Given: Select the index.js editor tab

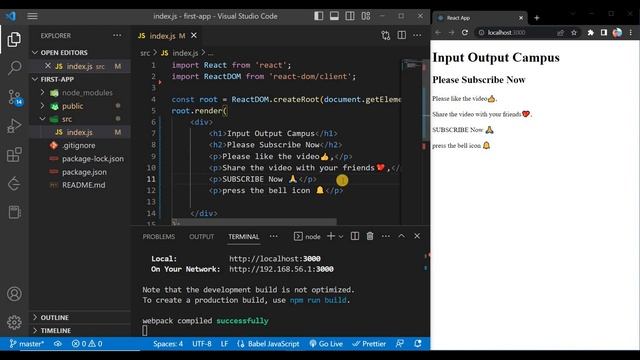Looking at the screenshot, I should (x=168, y=36).
